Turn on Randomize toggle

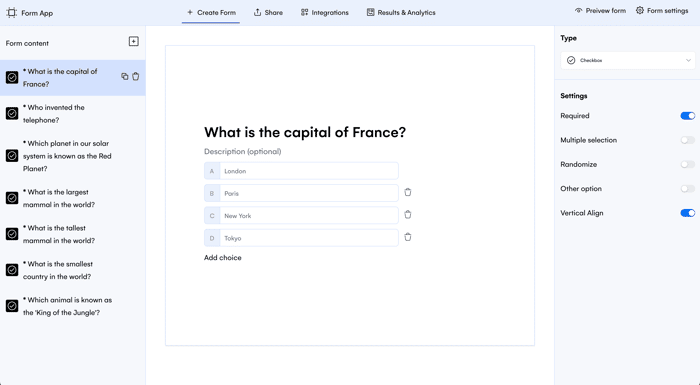point(688,164)
